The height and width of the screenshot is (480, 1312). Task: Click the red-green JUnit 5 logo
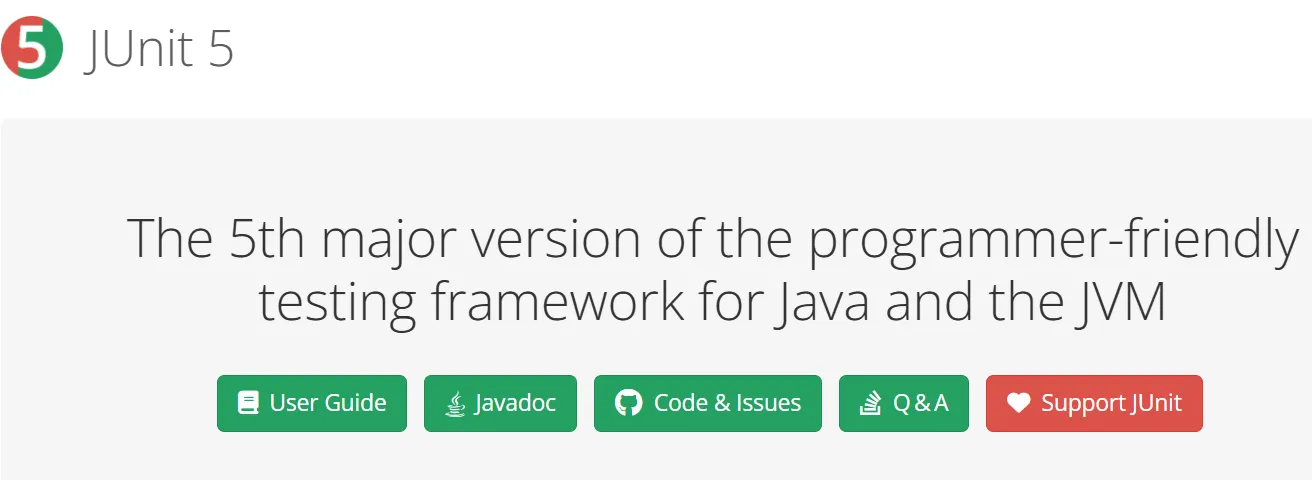pos(32,47)
